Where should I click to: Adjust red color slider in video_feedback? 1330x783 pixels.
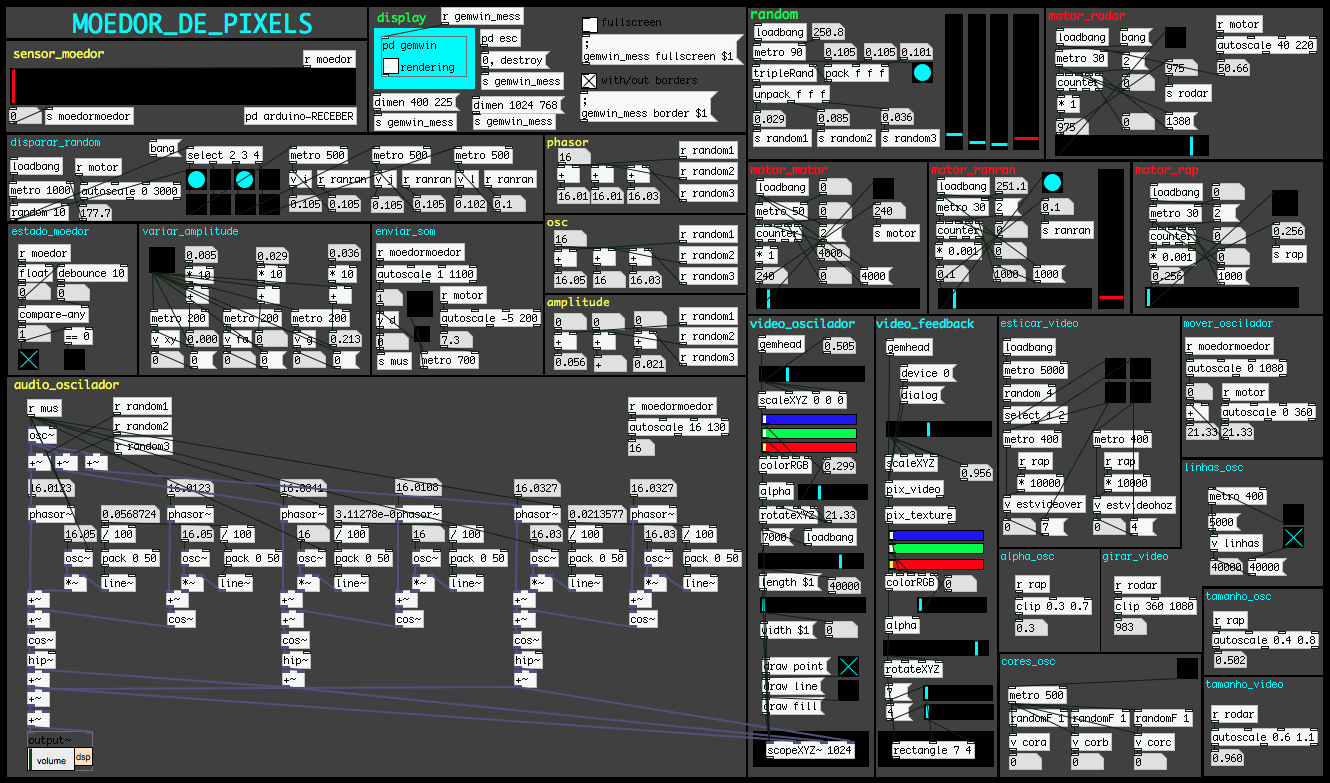936,563
